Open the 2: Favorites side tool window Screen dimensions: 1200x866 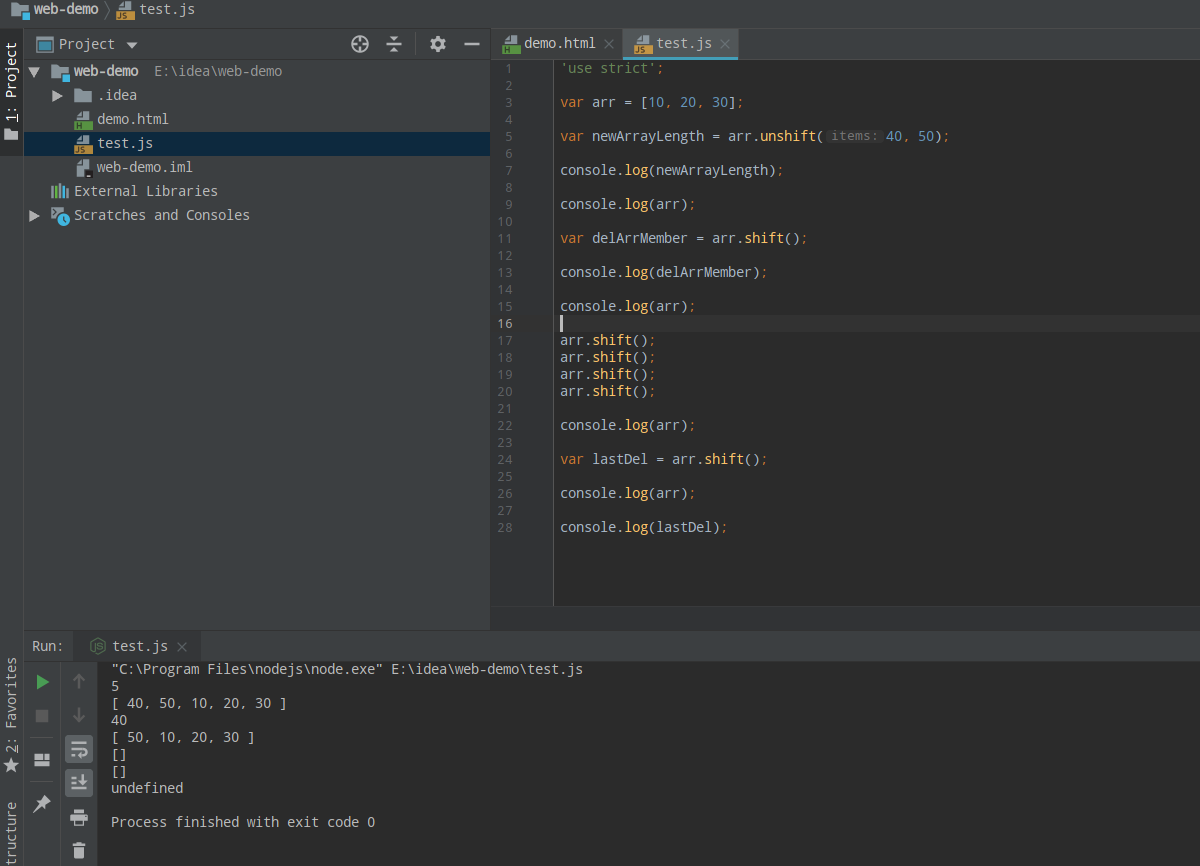(12, 715)
